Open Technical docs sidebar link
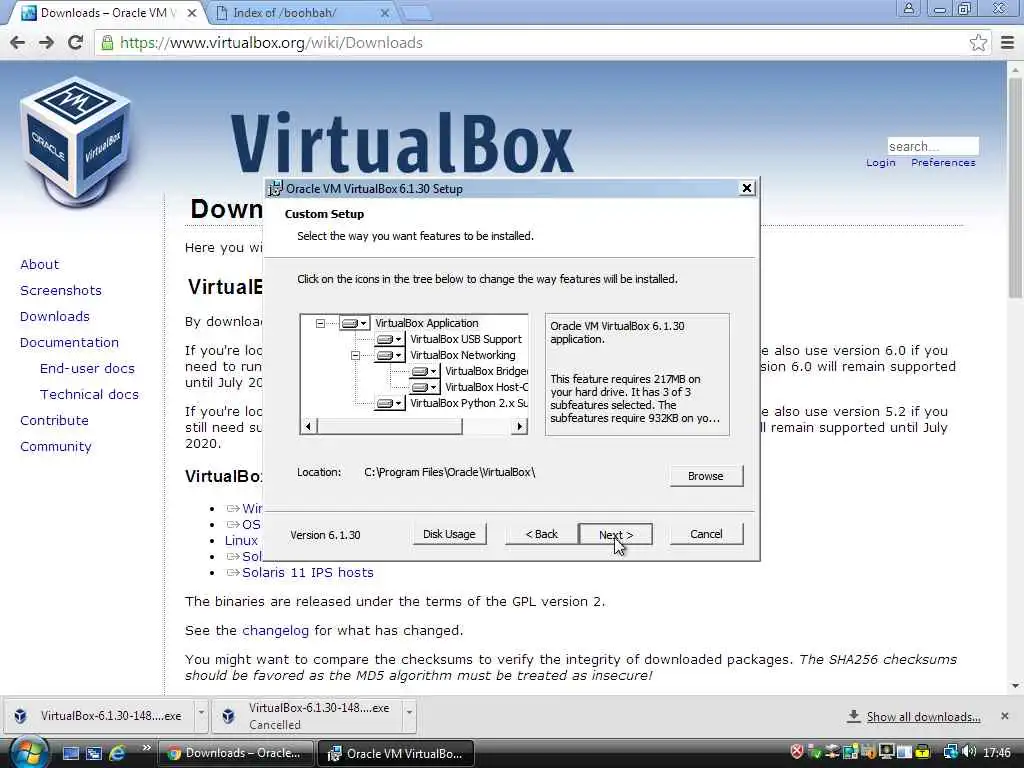The width and height of the screenshot is (1024, 768). click(x=89, y=395)
